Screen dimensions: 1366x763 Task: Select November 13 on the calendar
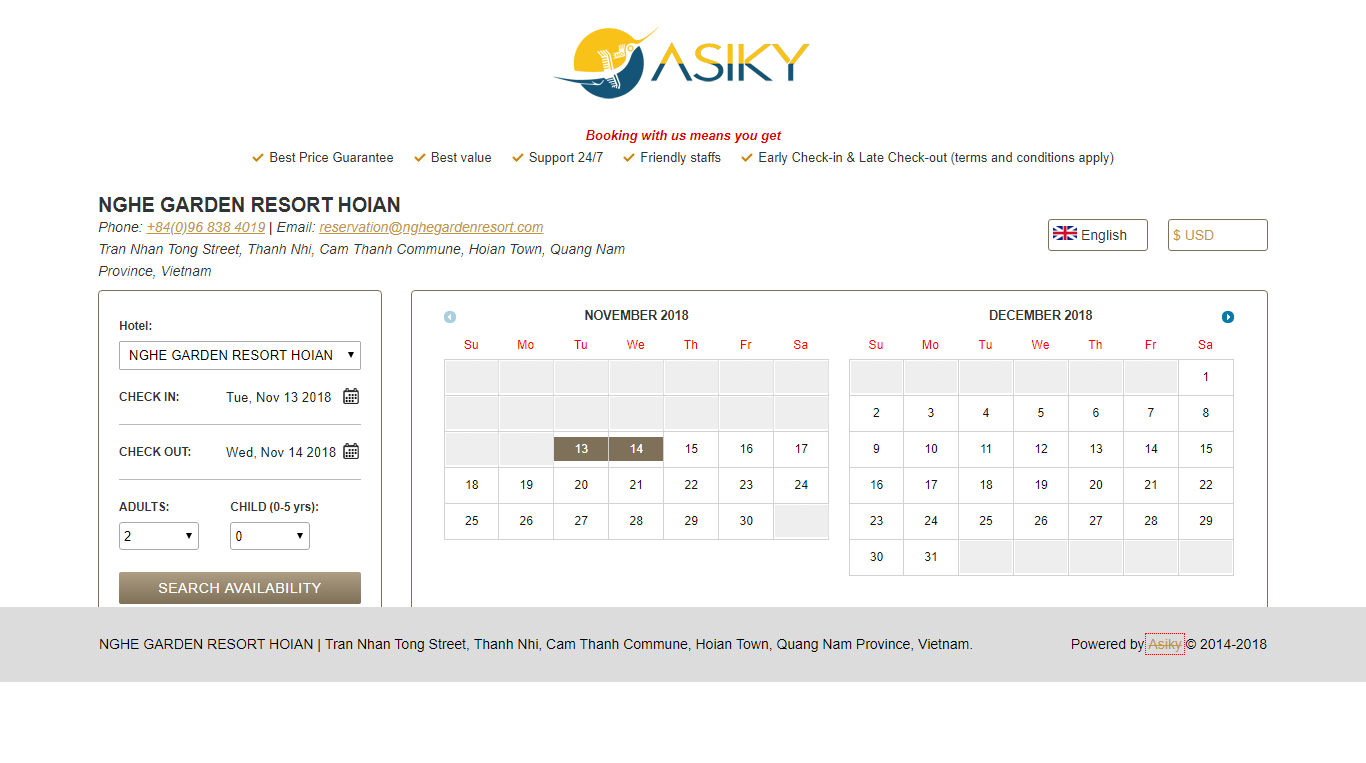tap(581, 448)
